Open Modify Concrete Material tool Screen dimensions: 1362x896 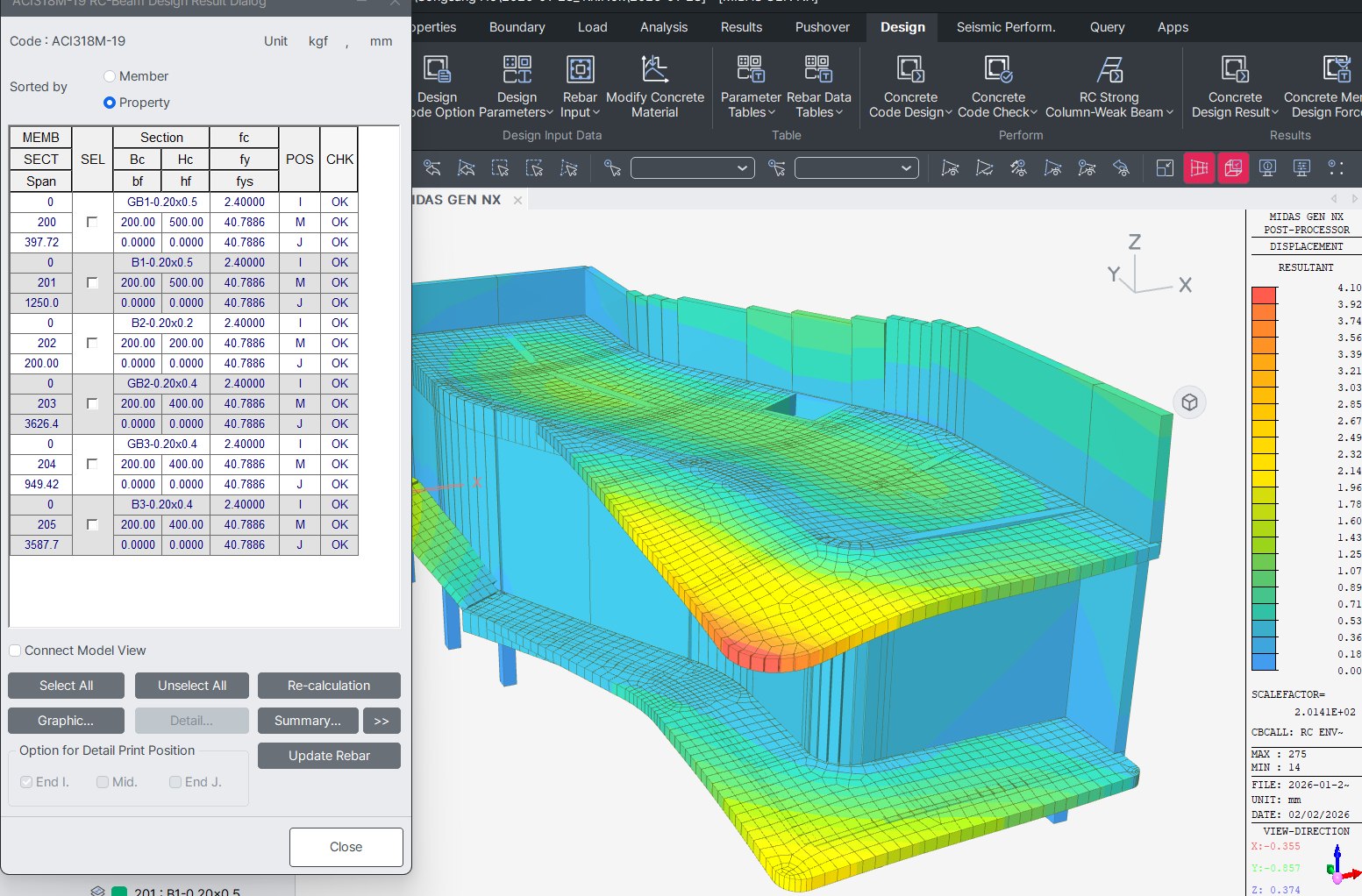click(x=655, y=86)
